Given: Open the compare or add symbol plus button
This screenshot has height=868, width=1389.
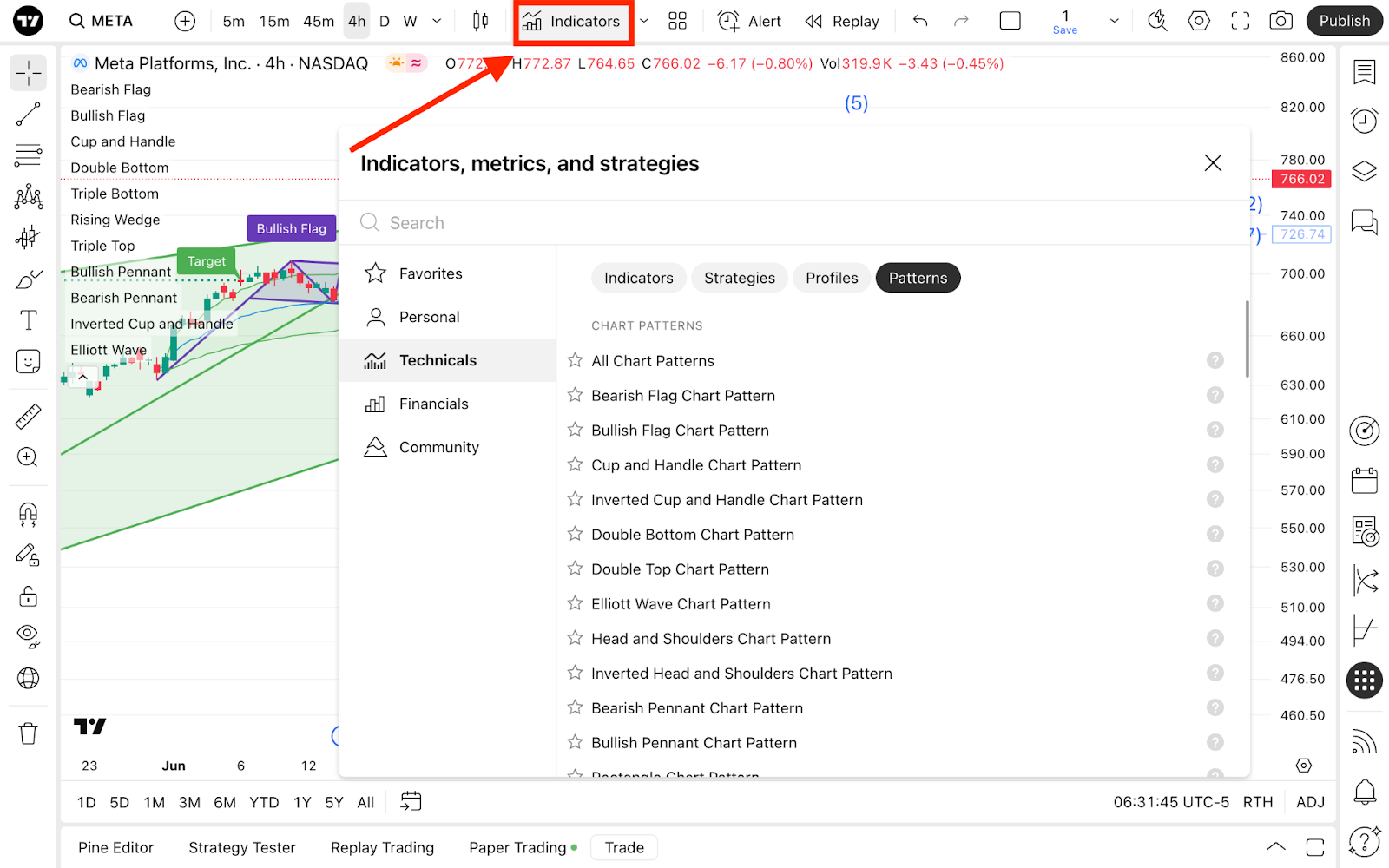Looking at the screenshot, I should tap(185, 21).
